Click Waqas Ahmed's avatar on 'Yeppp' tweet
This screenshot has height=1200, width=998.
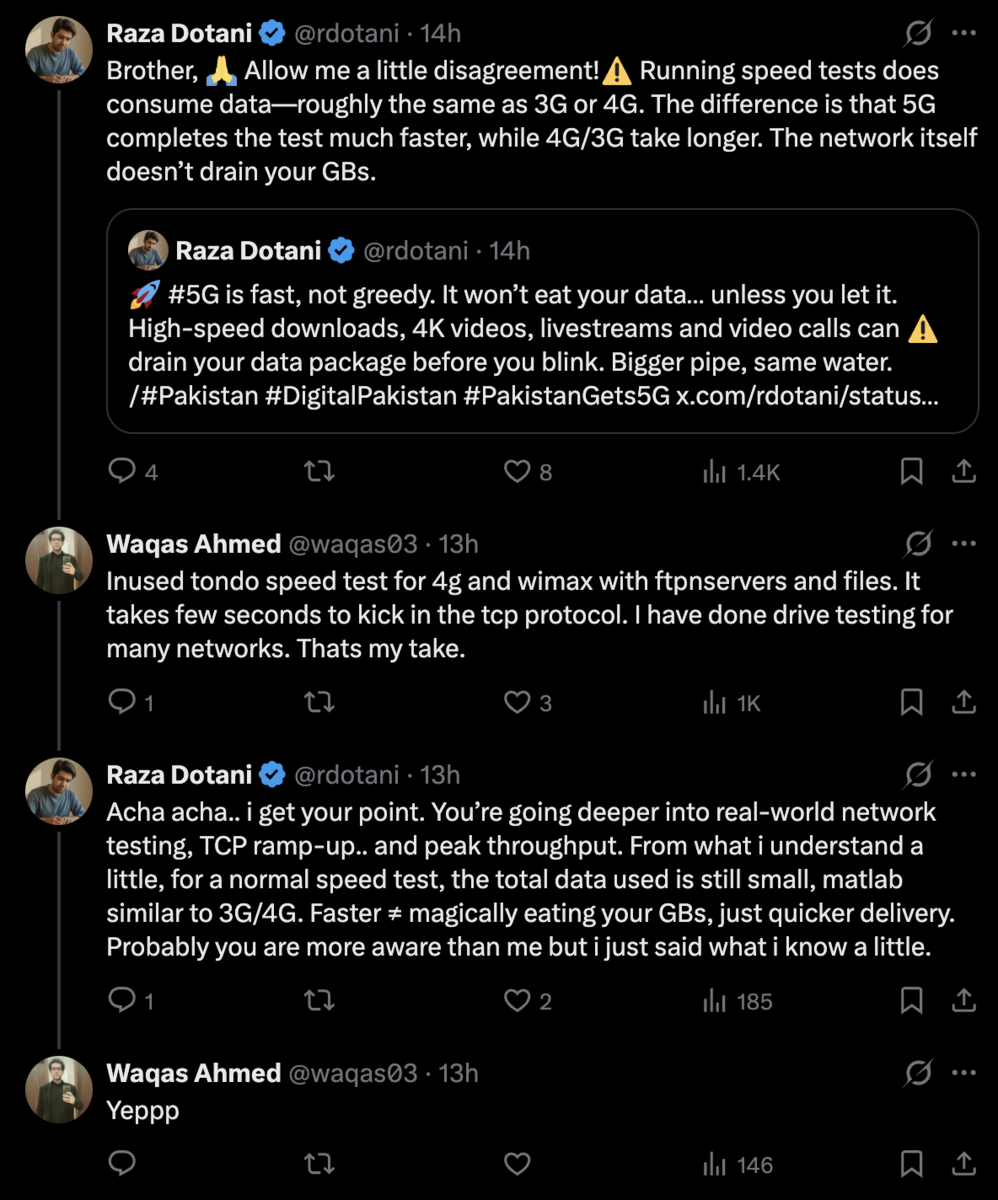[x=56, y=1087]
